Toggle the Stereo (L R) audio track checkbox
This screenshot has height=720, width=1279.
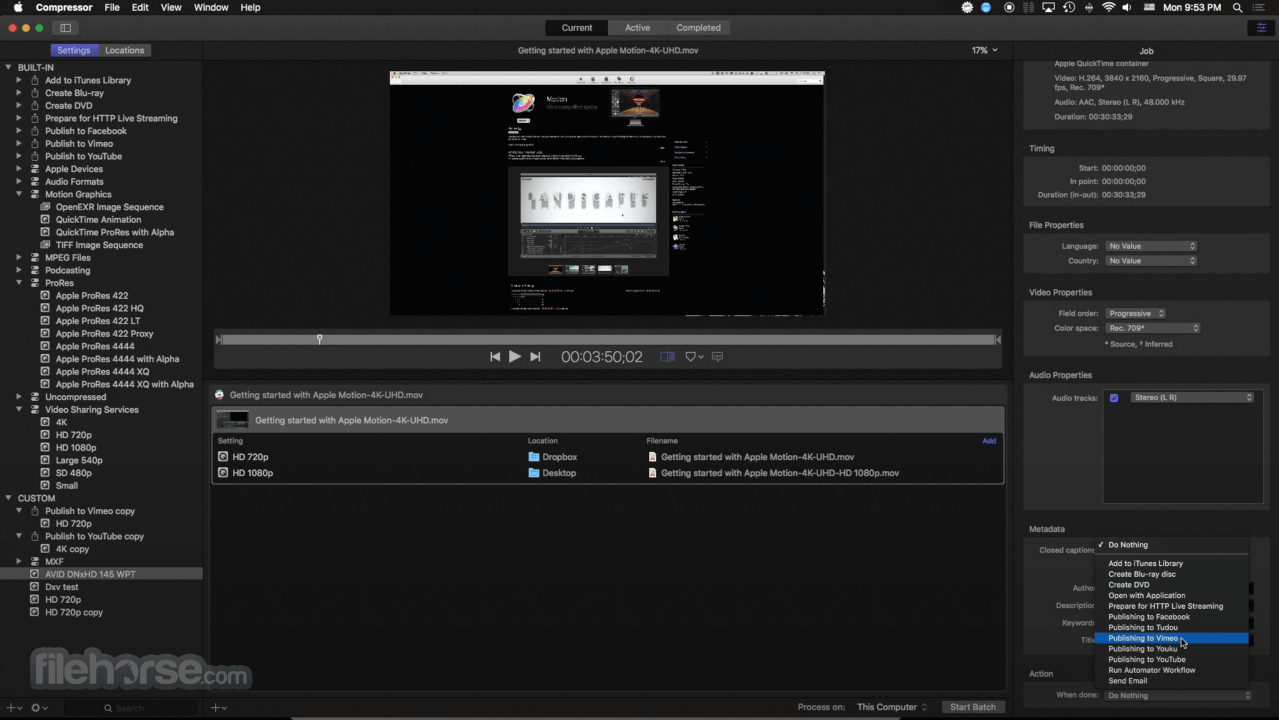(1114, 398)
